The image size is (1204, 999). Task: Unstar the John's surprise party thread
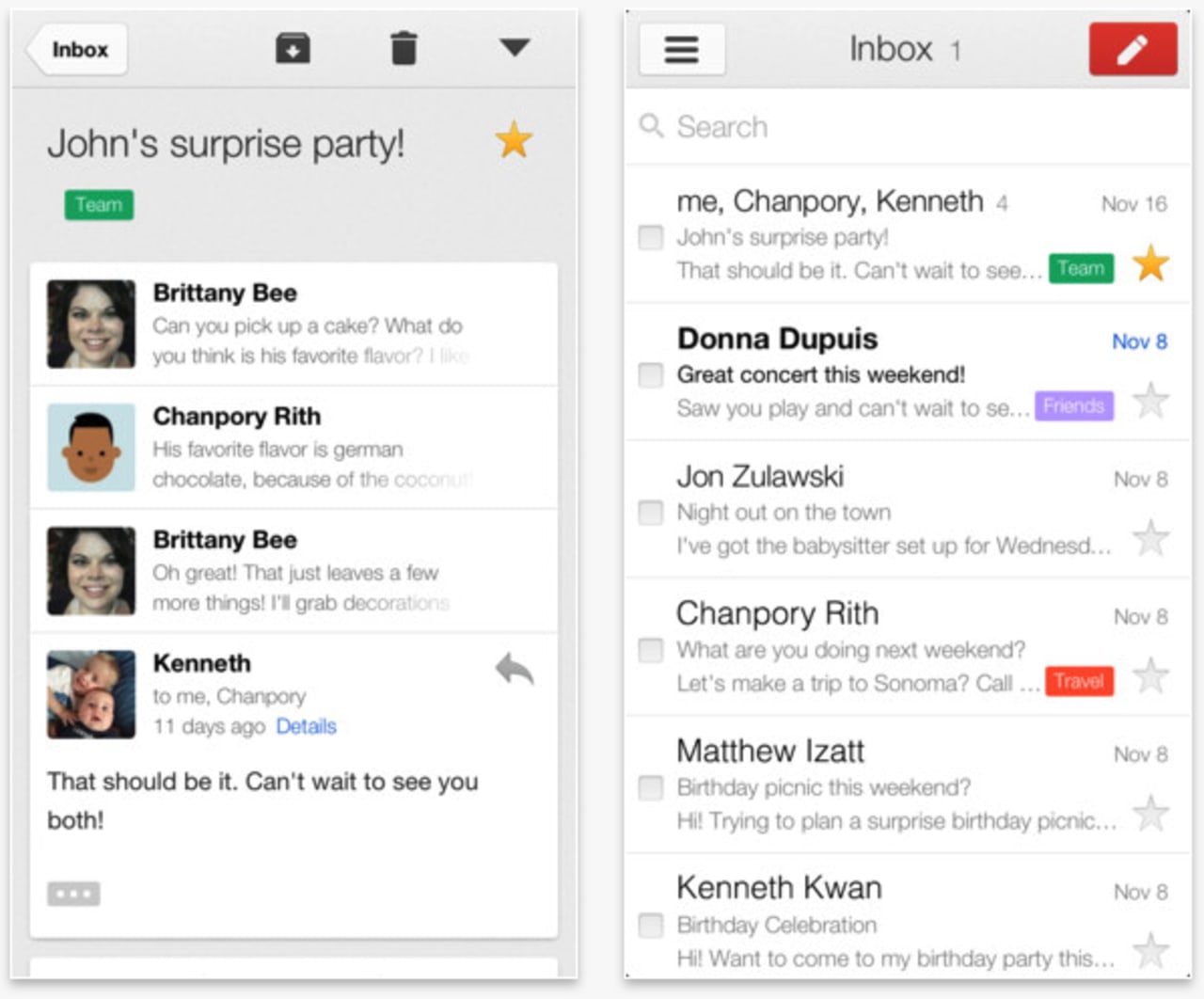[x=514, y=141]
